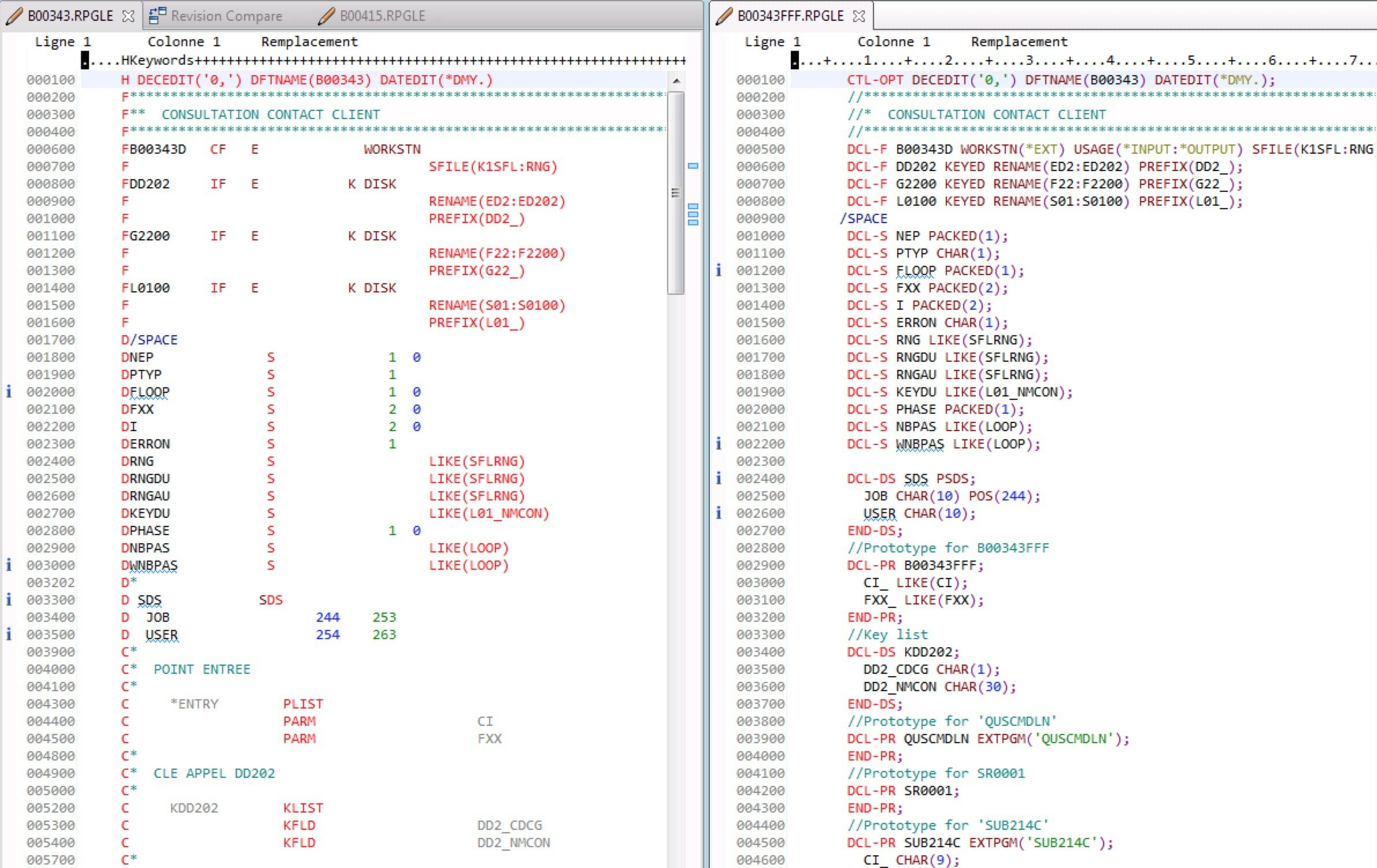Click info marker beside line 002000 DFLOOP
The width and height of the screenshot is (1377, 868).
[9, 392]
